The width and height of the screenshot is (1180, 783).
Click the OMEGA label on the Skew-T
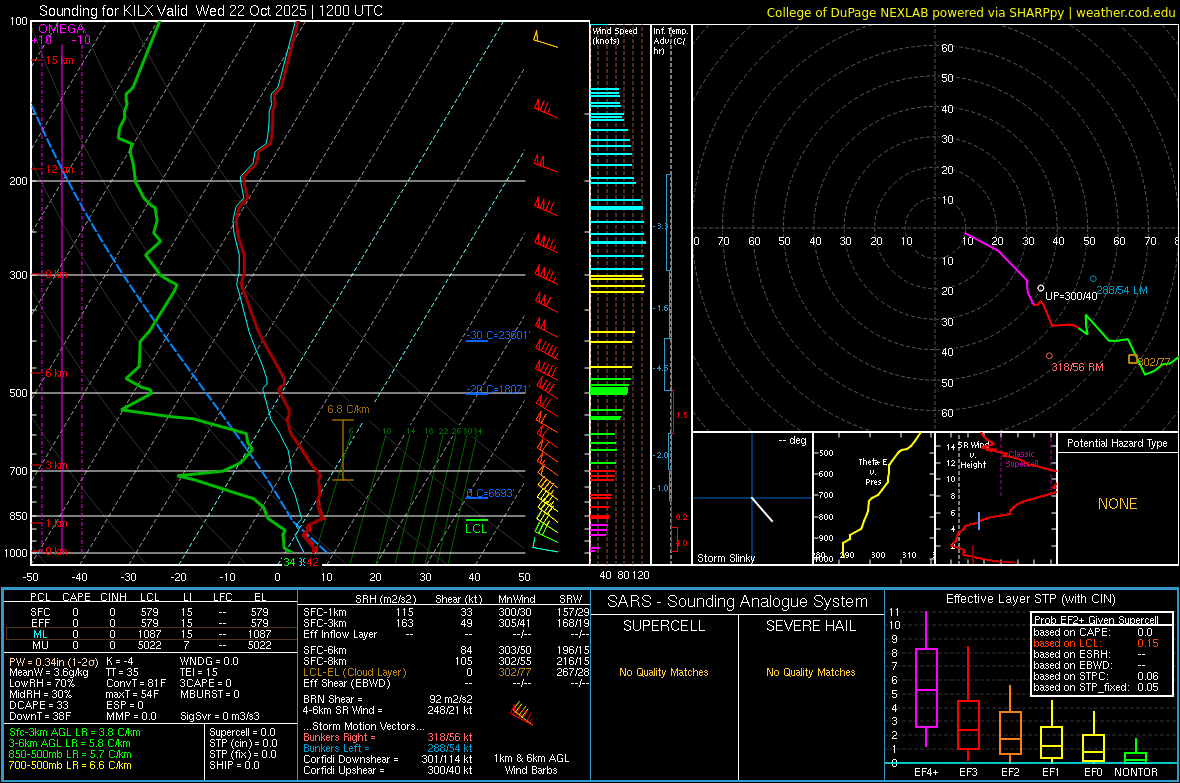61,29
